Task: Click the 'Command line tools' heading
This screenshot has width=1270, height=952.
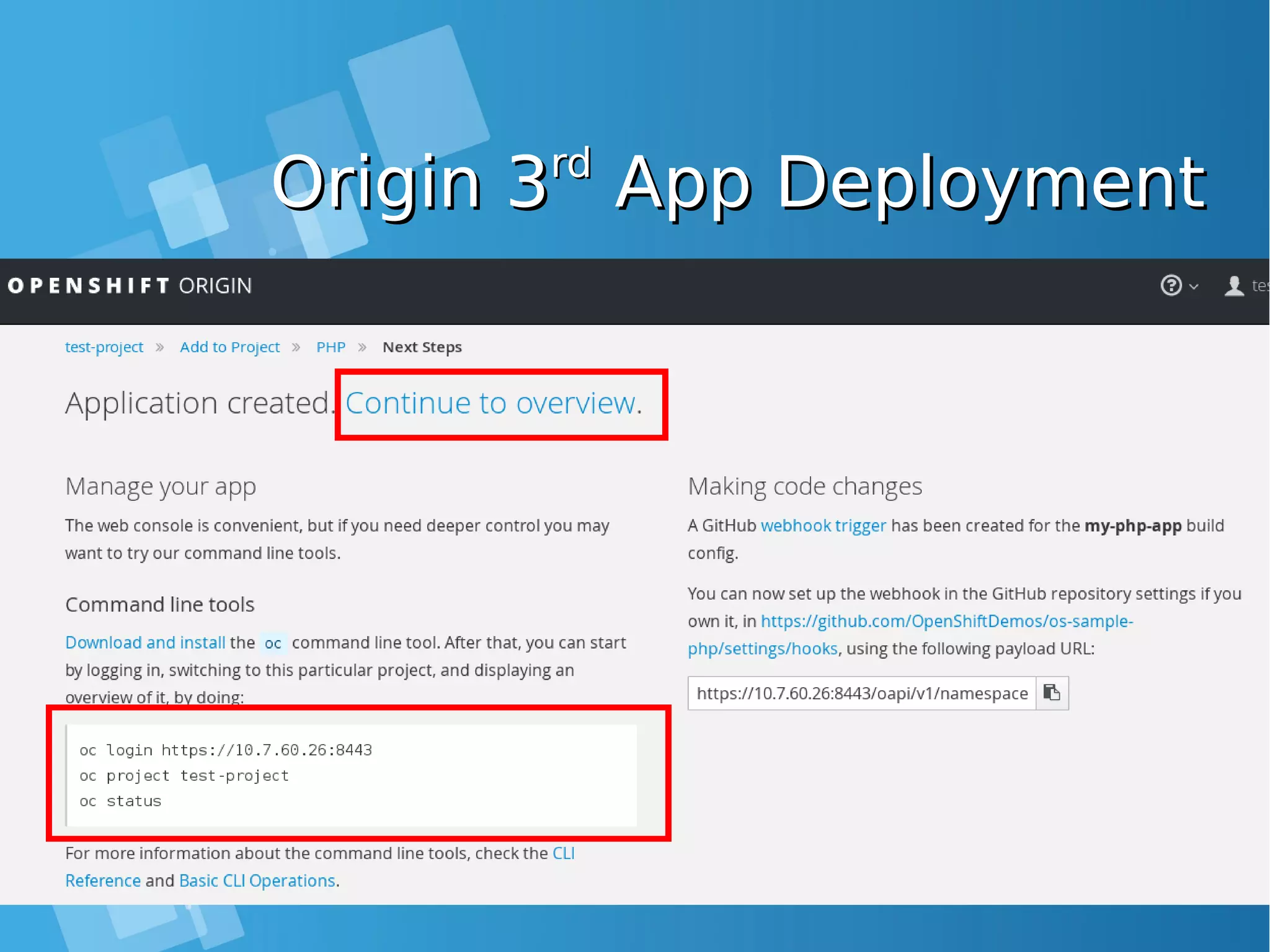Action: [x=160, y=605]
